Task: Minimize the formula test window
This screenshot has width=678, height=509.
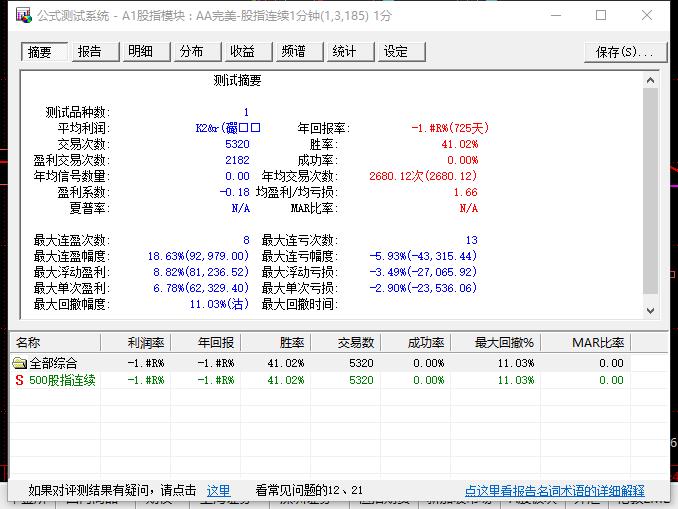Action: (x=556, y=16)
